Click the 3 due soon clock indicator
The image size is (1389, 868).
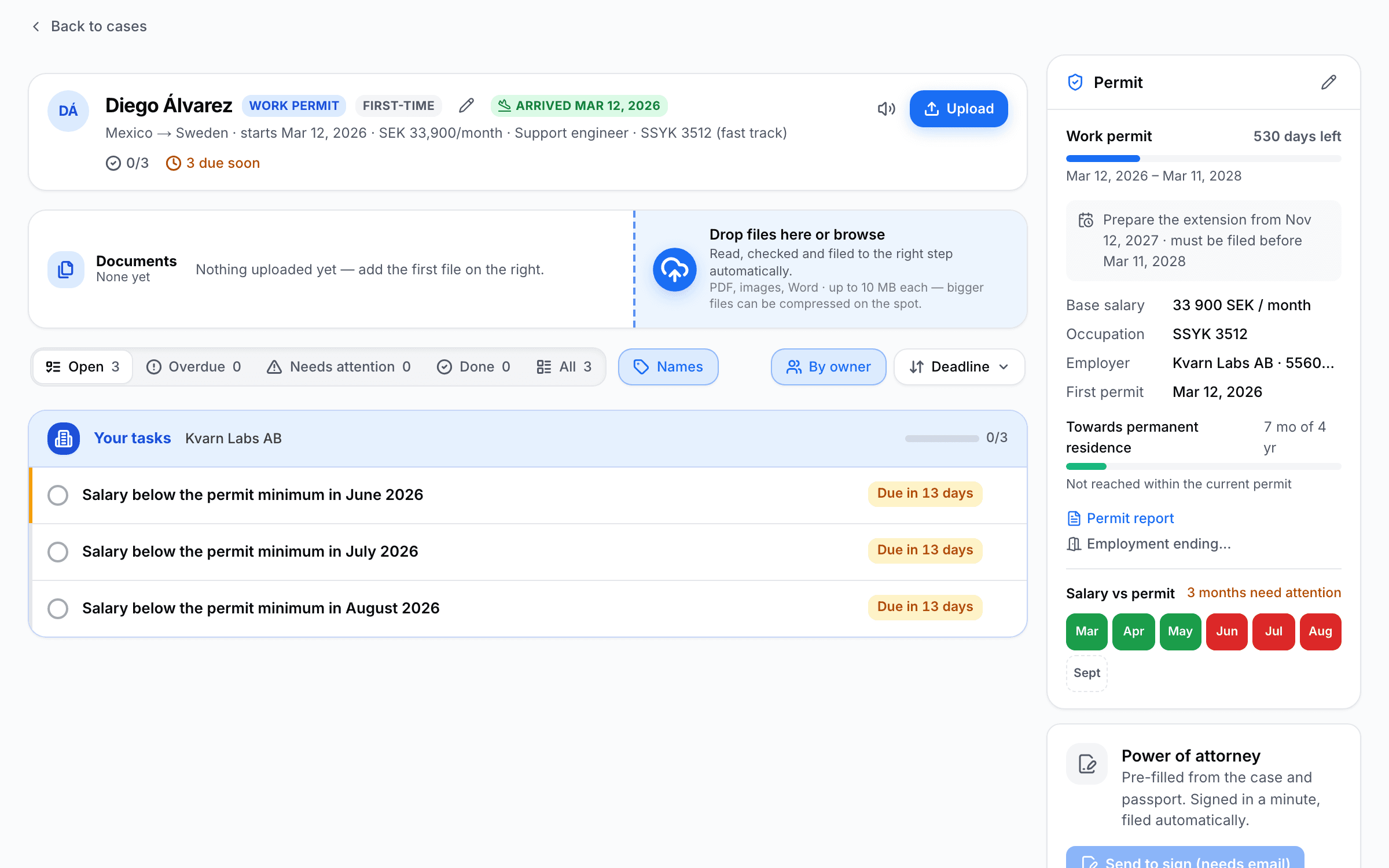coord(213,163)
